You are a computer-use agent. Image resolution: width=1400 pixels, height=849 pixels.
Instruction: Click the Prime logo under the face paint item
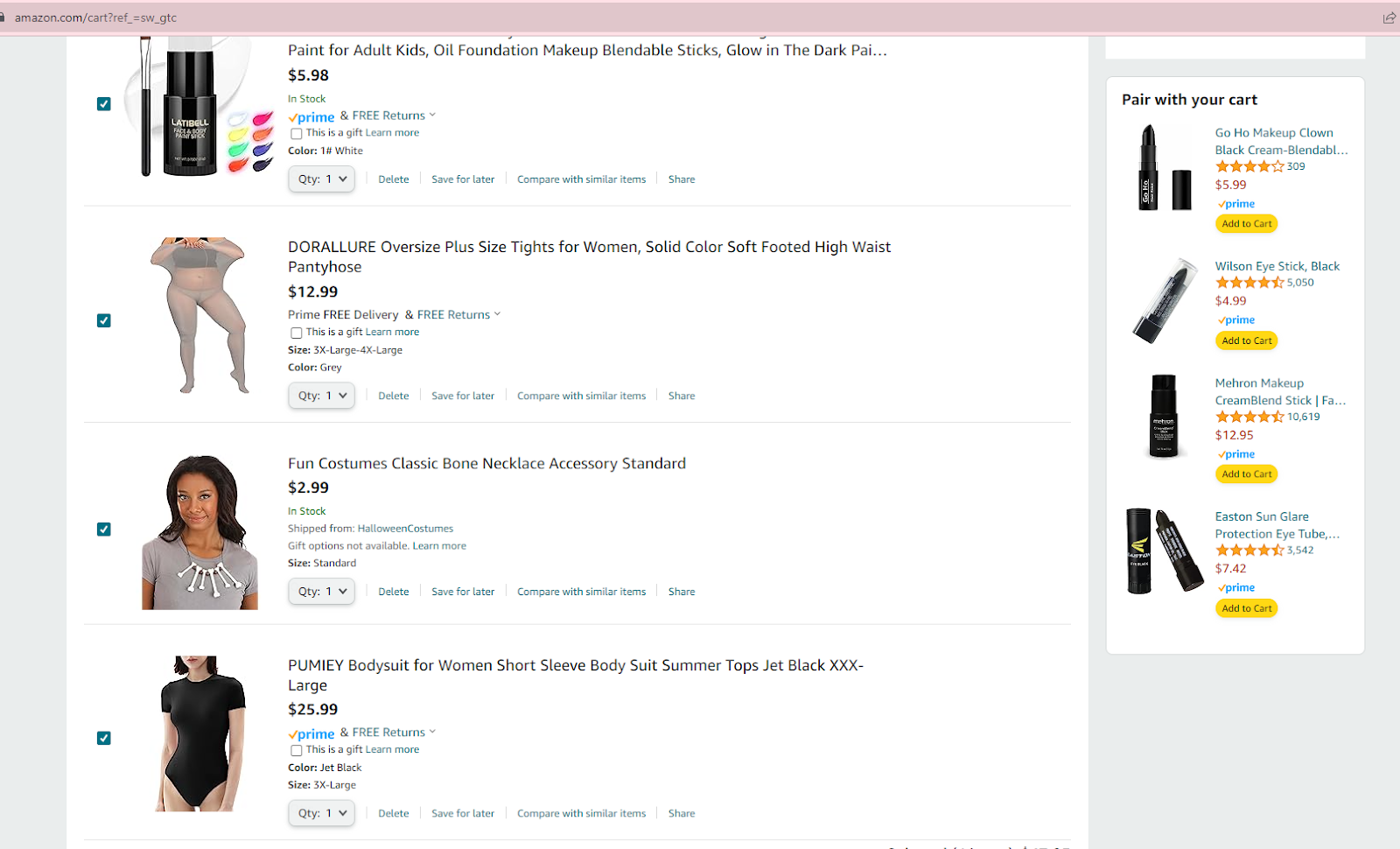click(x=311, y=116)
